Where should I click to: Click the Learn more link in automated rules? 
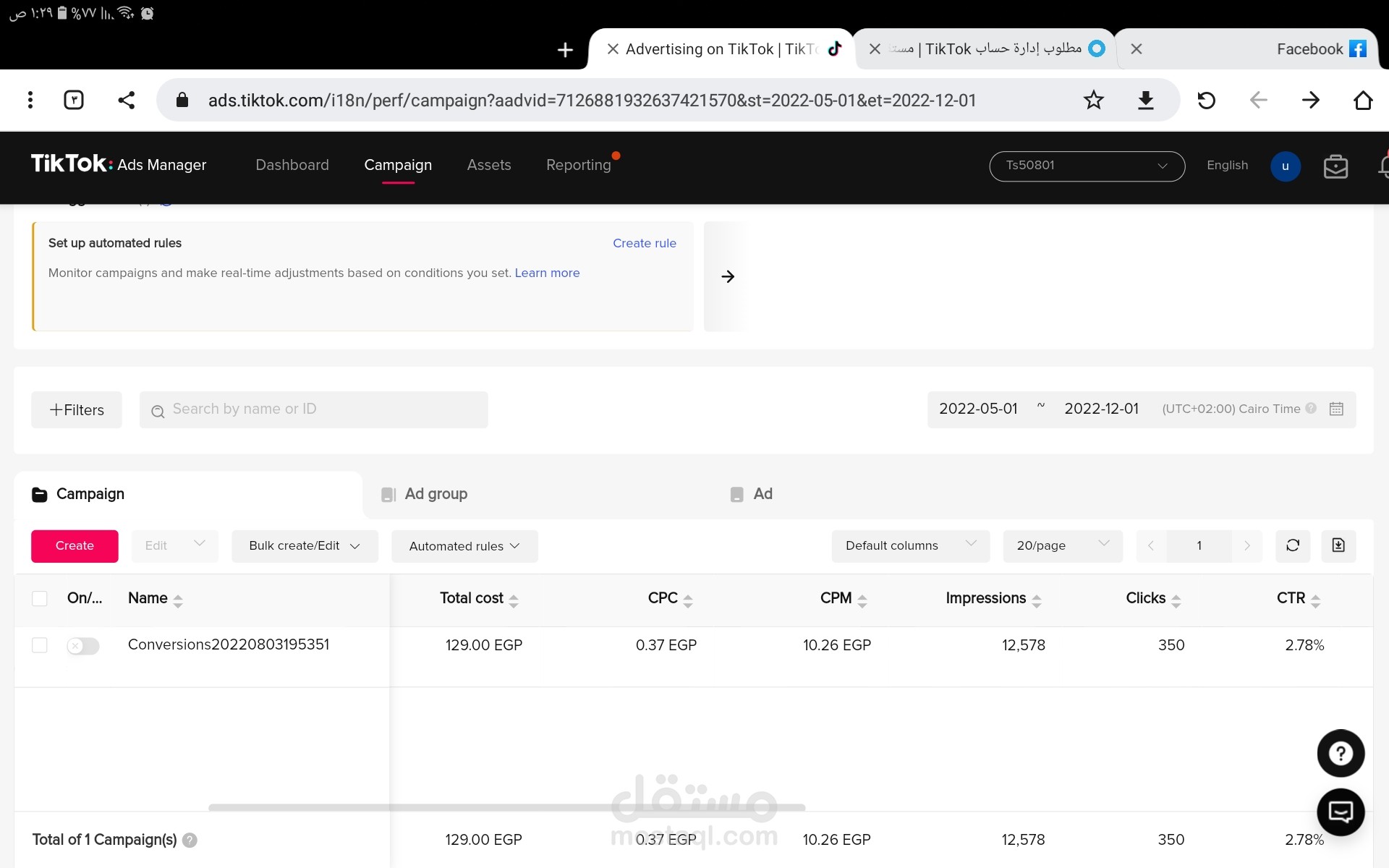(547, 273)
